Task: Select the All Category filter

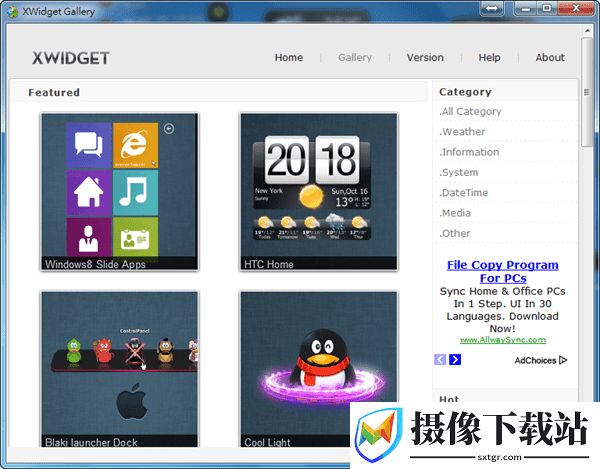Action: (x=470, y=111)
